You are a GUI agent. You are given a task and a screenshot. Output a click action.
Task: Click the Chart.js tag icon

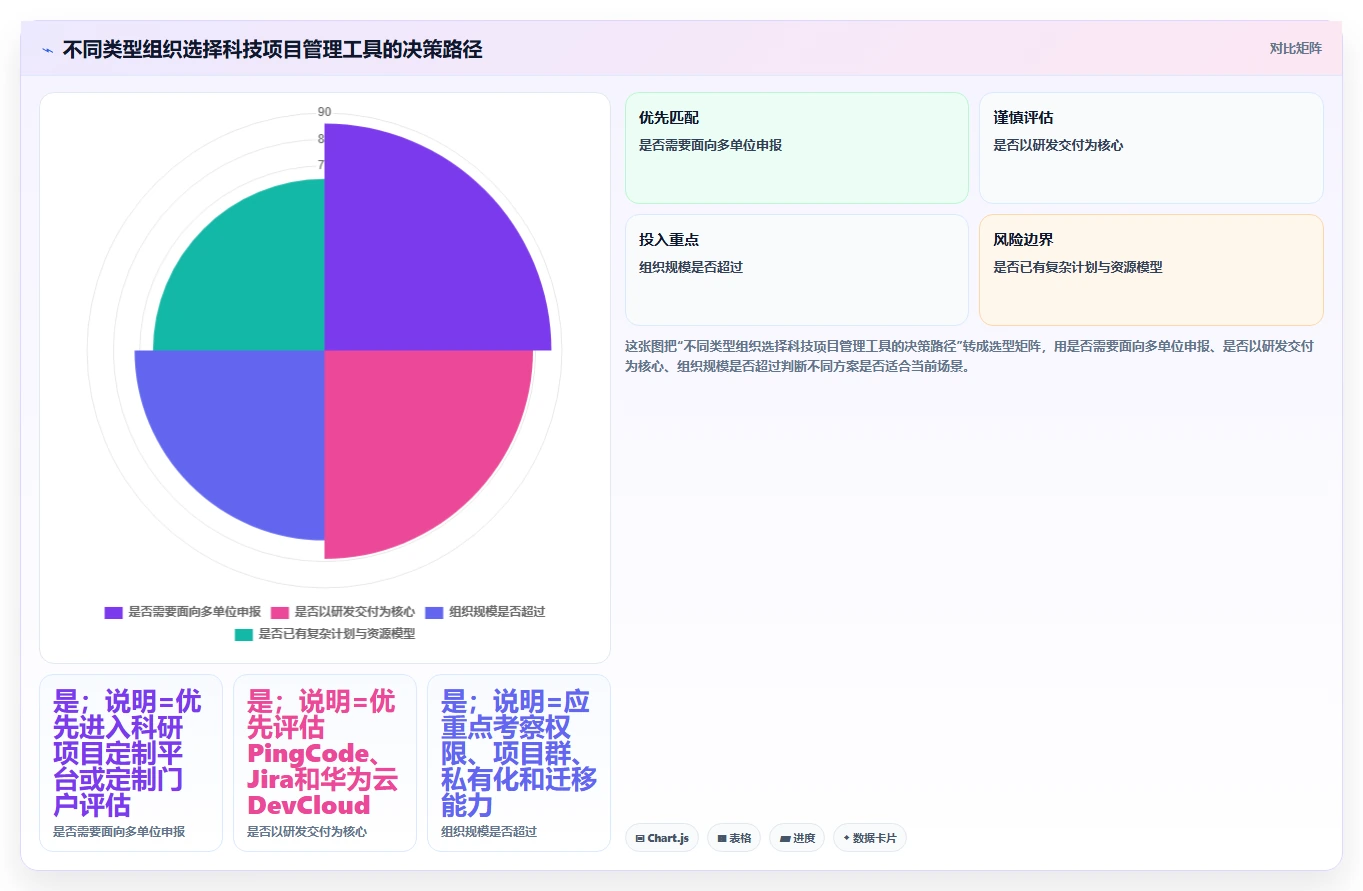pos(640,838)
